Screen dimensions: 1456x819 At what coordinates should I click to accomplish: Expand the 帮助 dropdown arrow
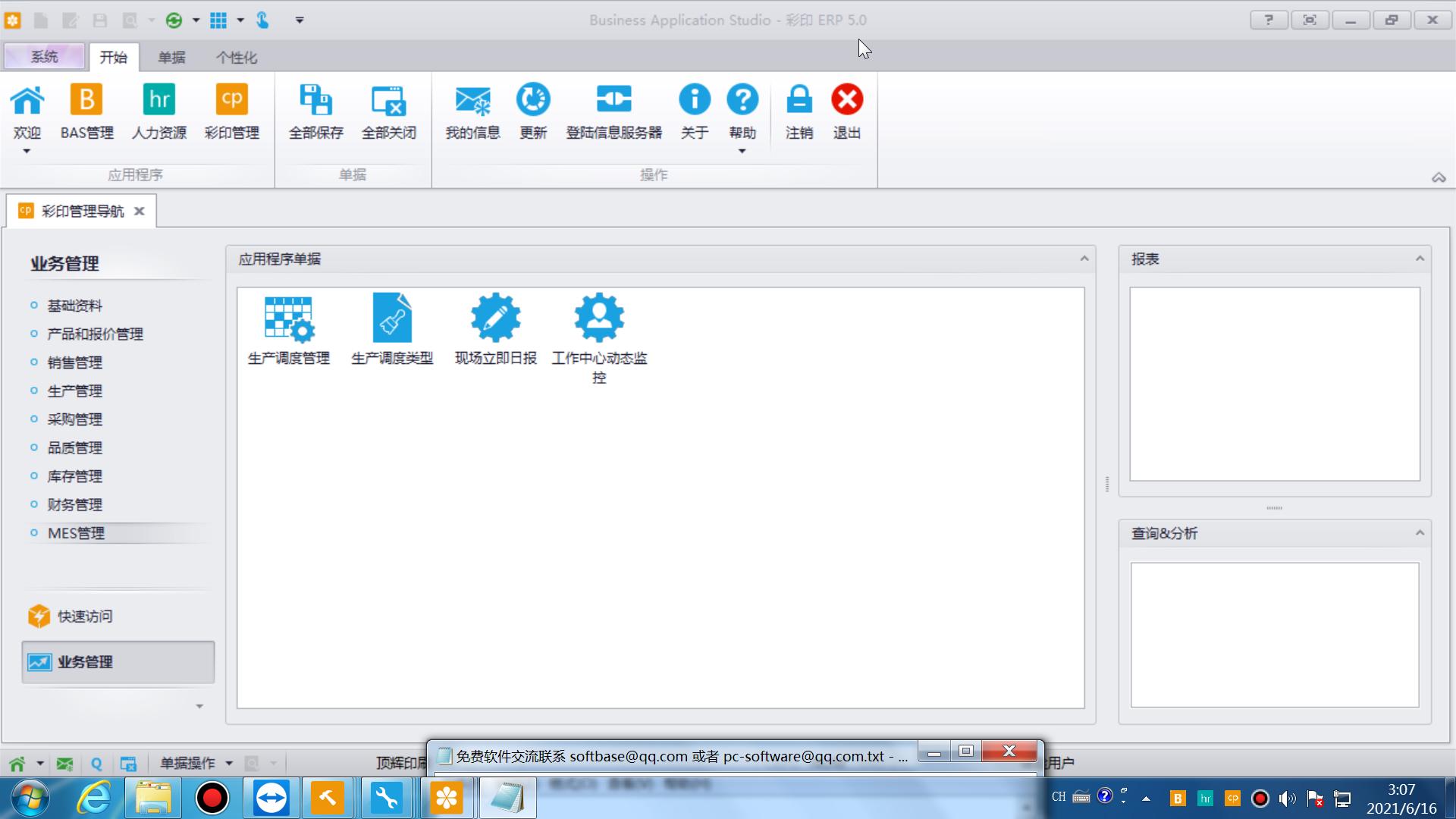pos(742,151)
